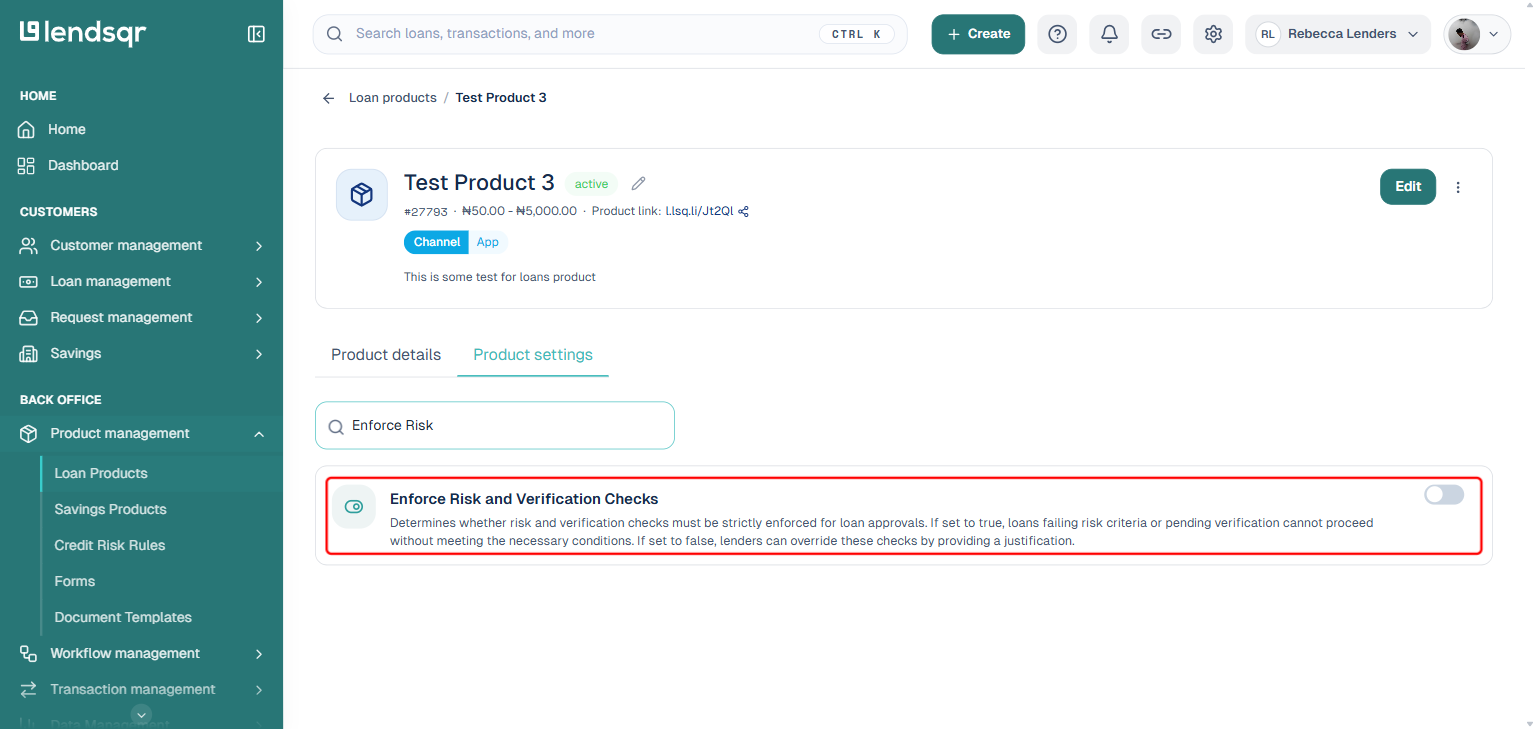Click the back arrow beside Loan products

pos(328,98)
